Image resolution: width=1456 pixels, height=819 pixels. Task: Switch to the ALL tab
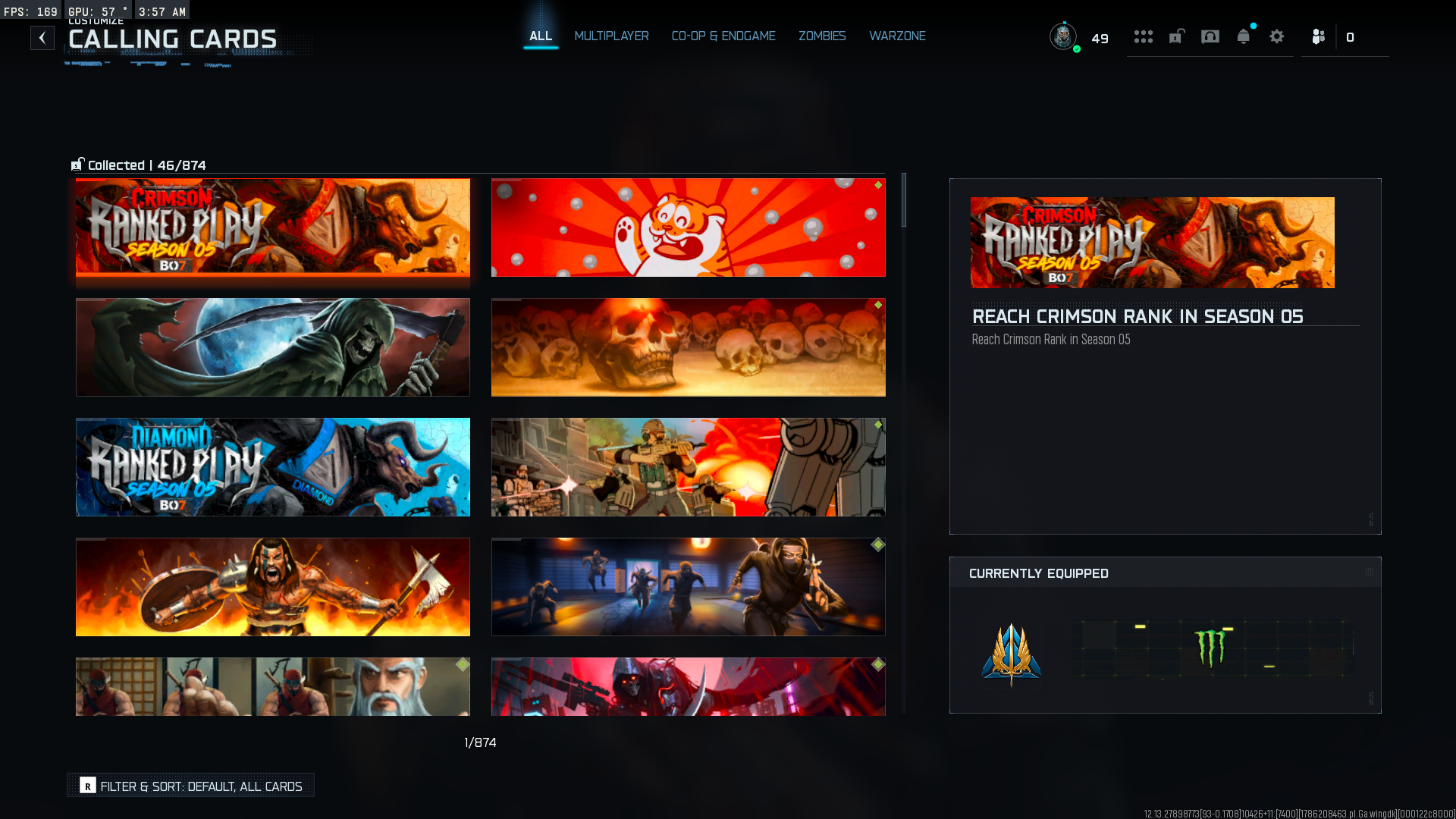[541, 36]
